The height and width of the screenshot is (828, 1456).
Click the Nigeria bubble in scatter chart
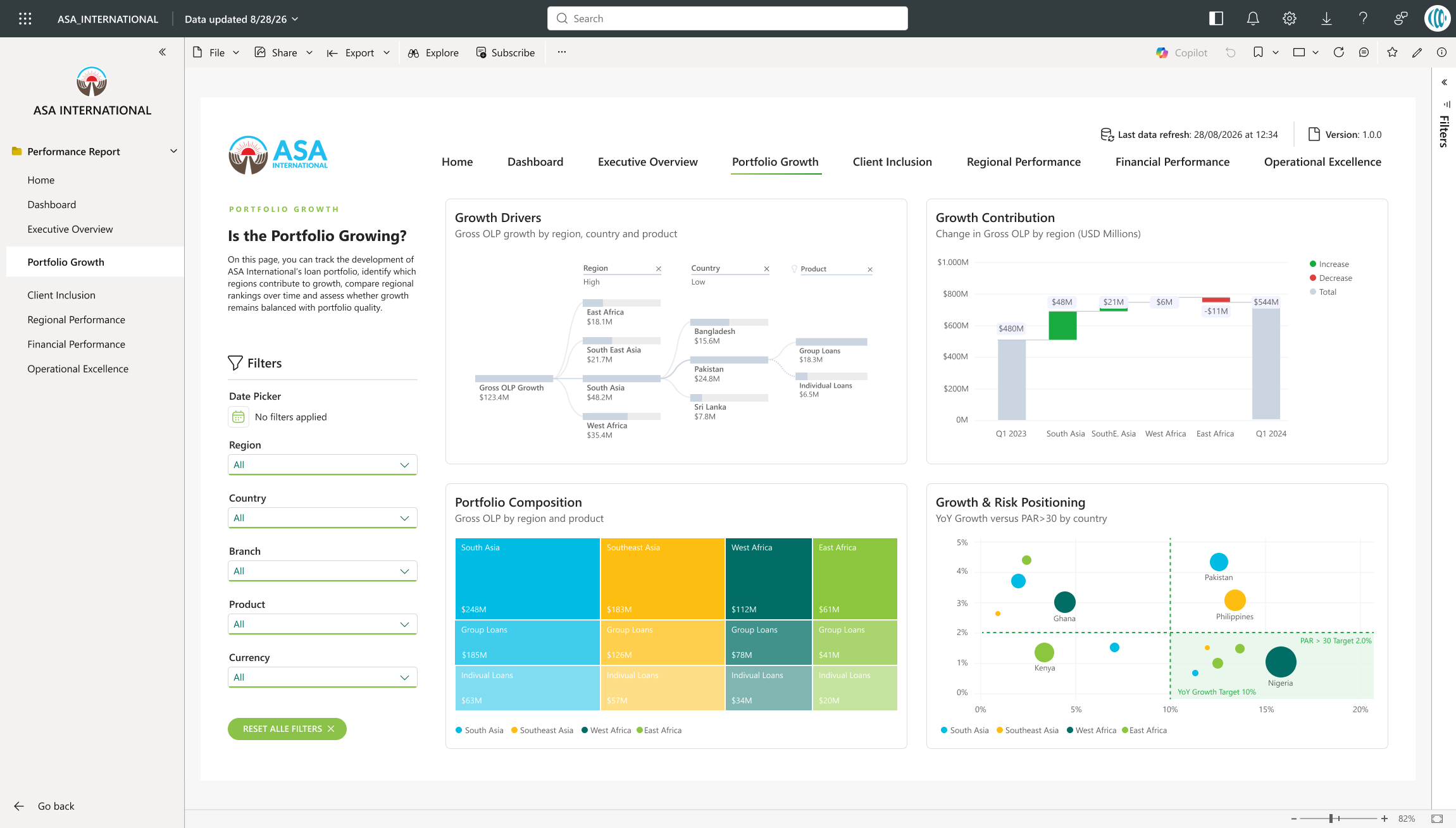[x=1281, y=662]
